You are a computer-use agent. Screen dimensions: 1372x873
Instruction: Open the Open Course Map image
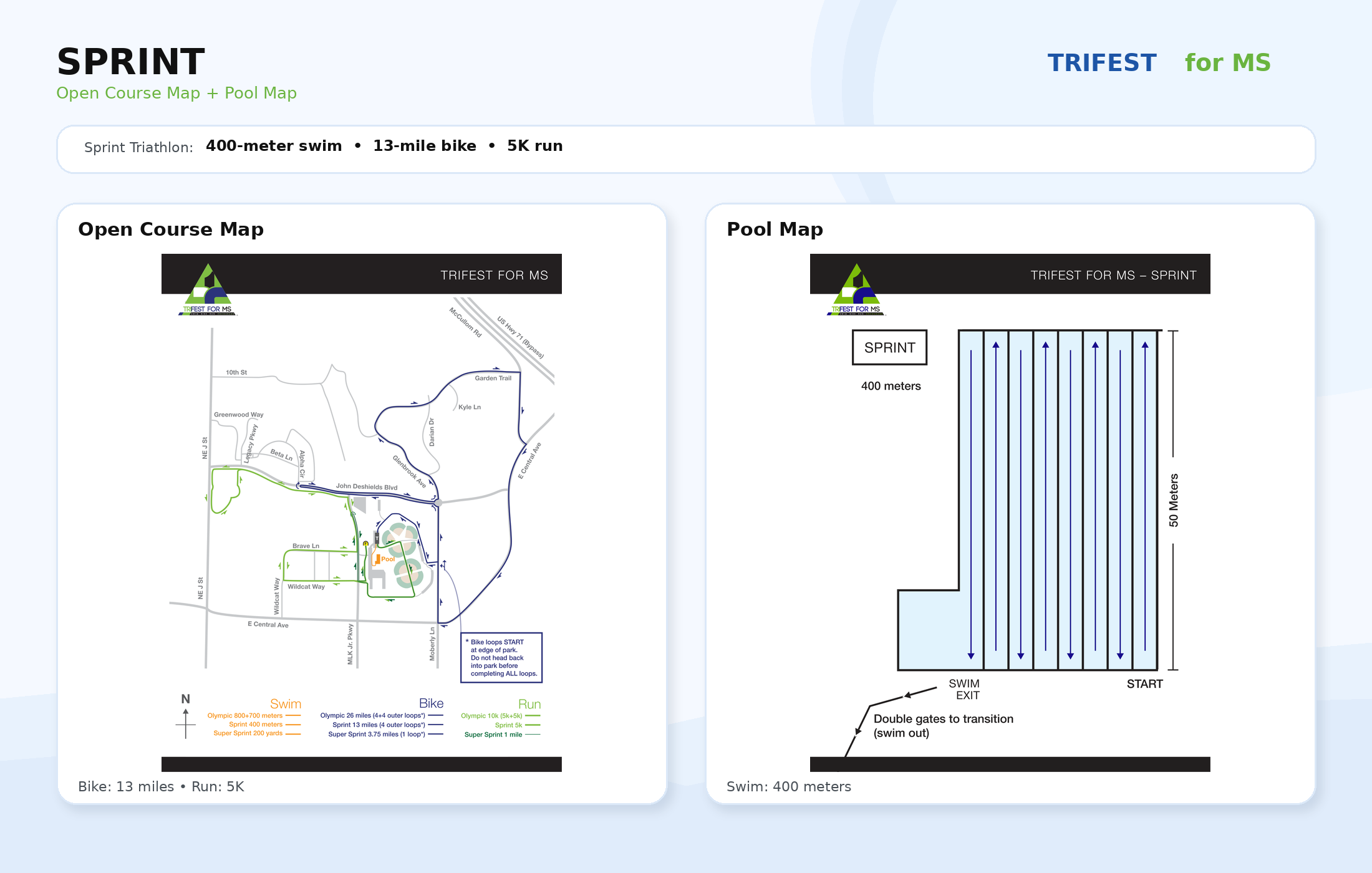click(x=362, y=513)
